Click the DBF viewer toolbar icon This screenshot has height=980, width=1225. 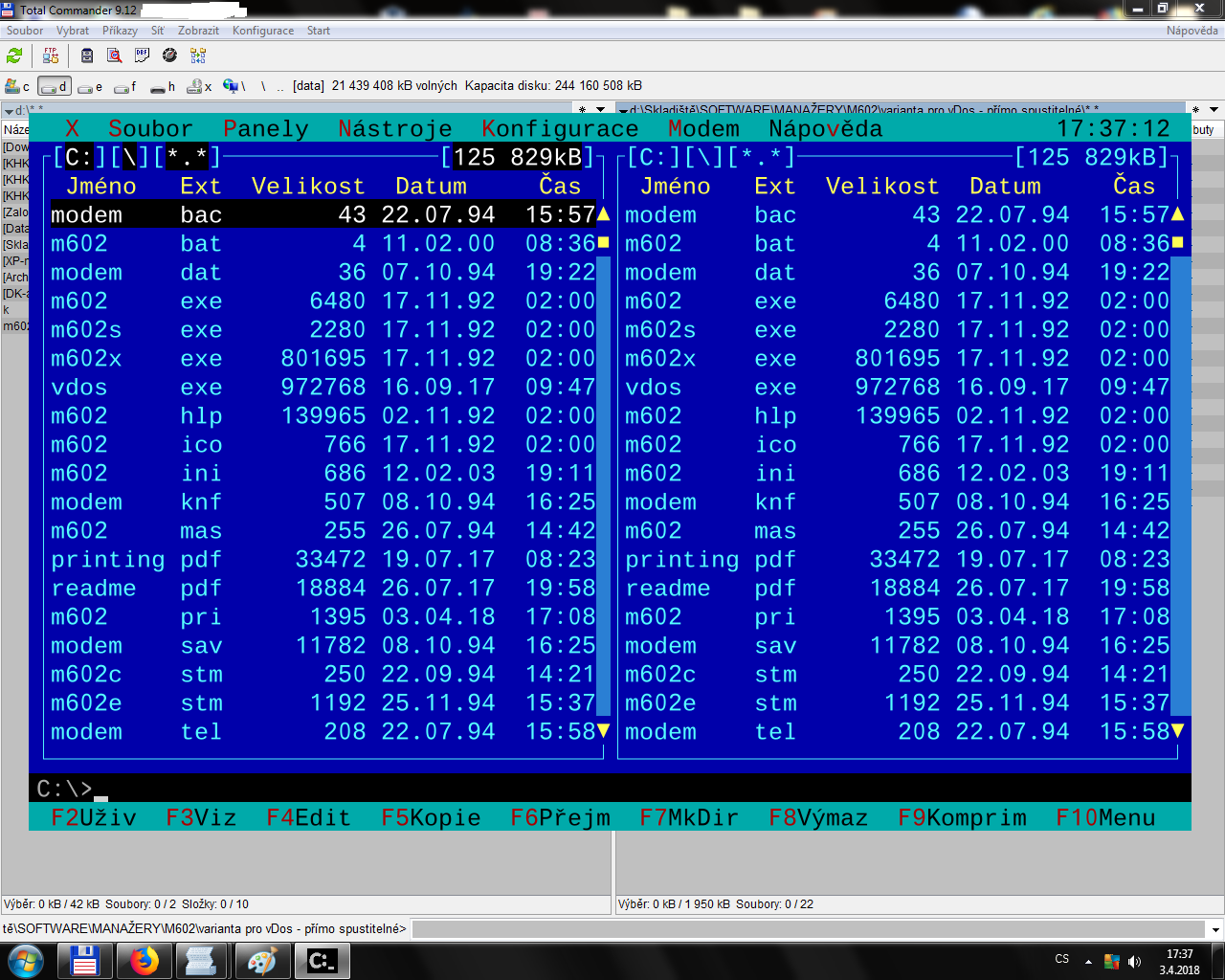click(x=143, y=56)
